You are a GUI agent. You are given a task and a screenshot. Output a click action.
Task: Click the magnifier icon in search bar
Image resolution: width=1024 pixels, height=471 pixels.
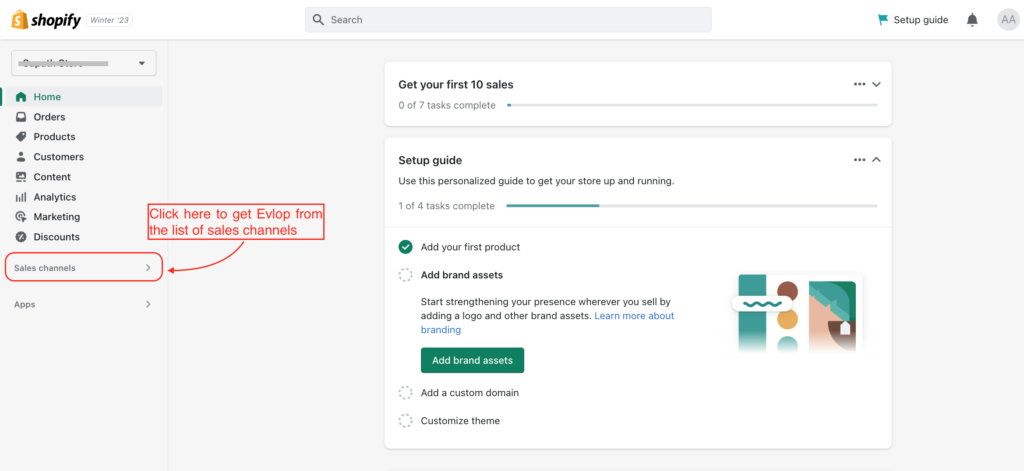pos(318,20)
